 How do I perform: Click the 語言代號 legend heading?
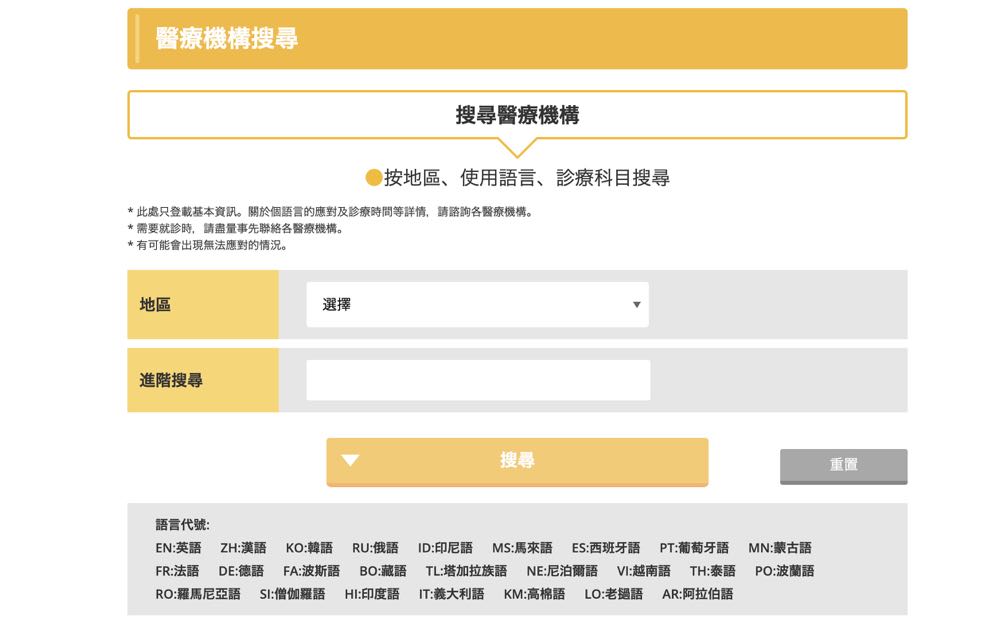pyautogui.click(x=182, y=525)
